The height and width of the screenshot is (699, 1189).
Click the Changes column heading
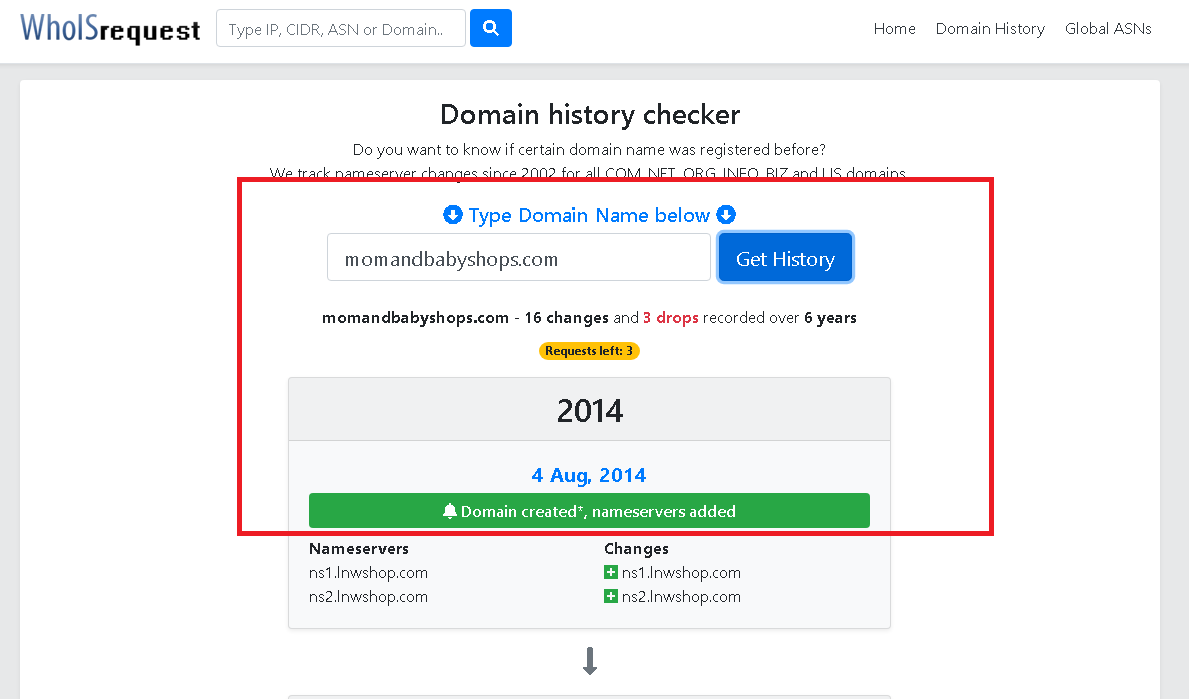tap(636, 548)
